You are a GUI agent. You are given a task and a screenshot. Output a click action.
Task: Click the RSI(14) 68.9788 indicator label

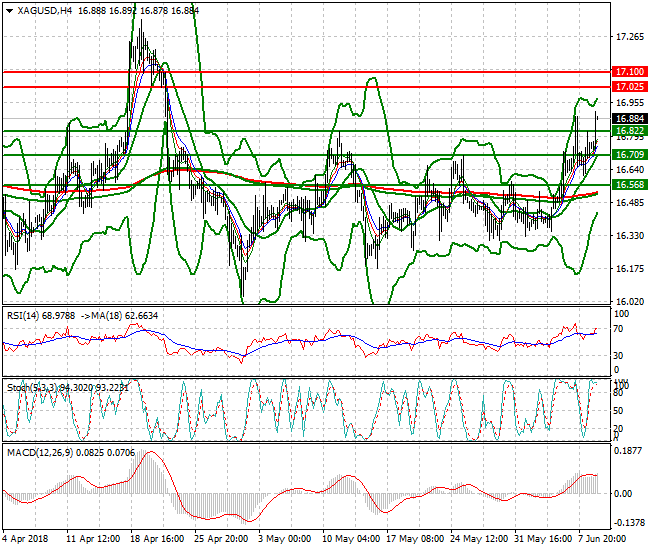point(41,316)
